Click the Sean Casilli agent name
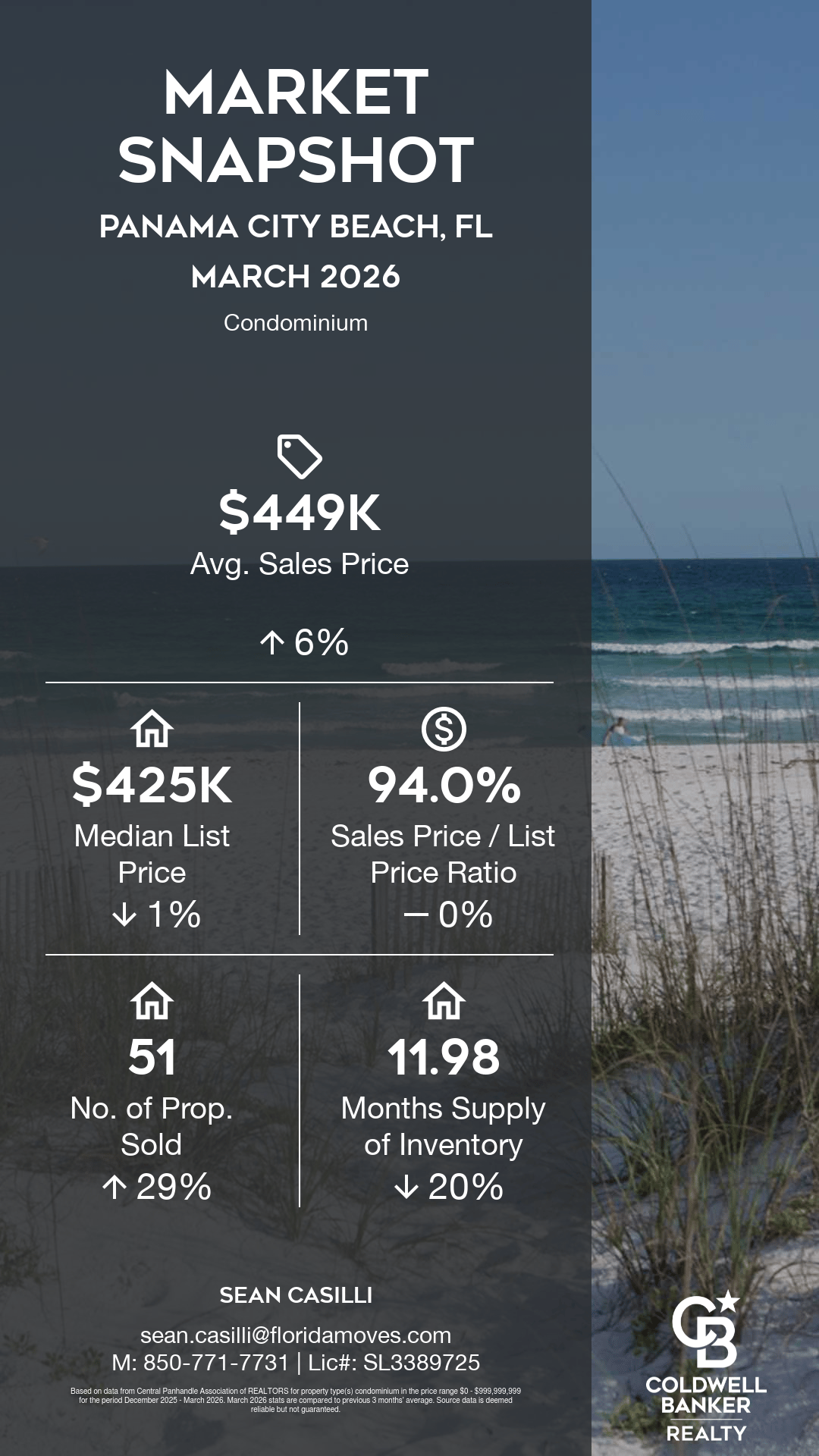 pyautogui.click(x=296, y=1295)
